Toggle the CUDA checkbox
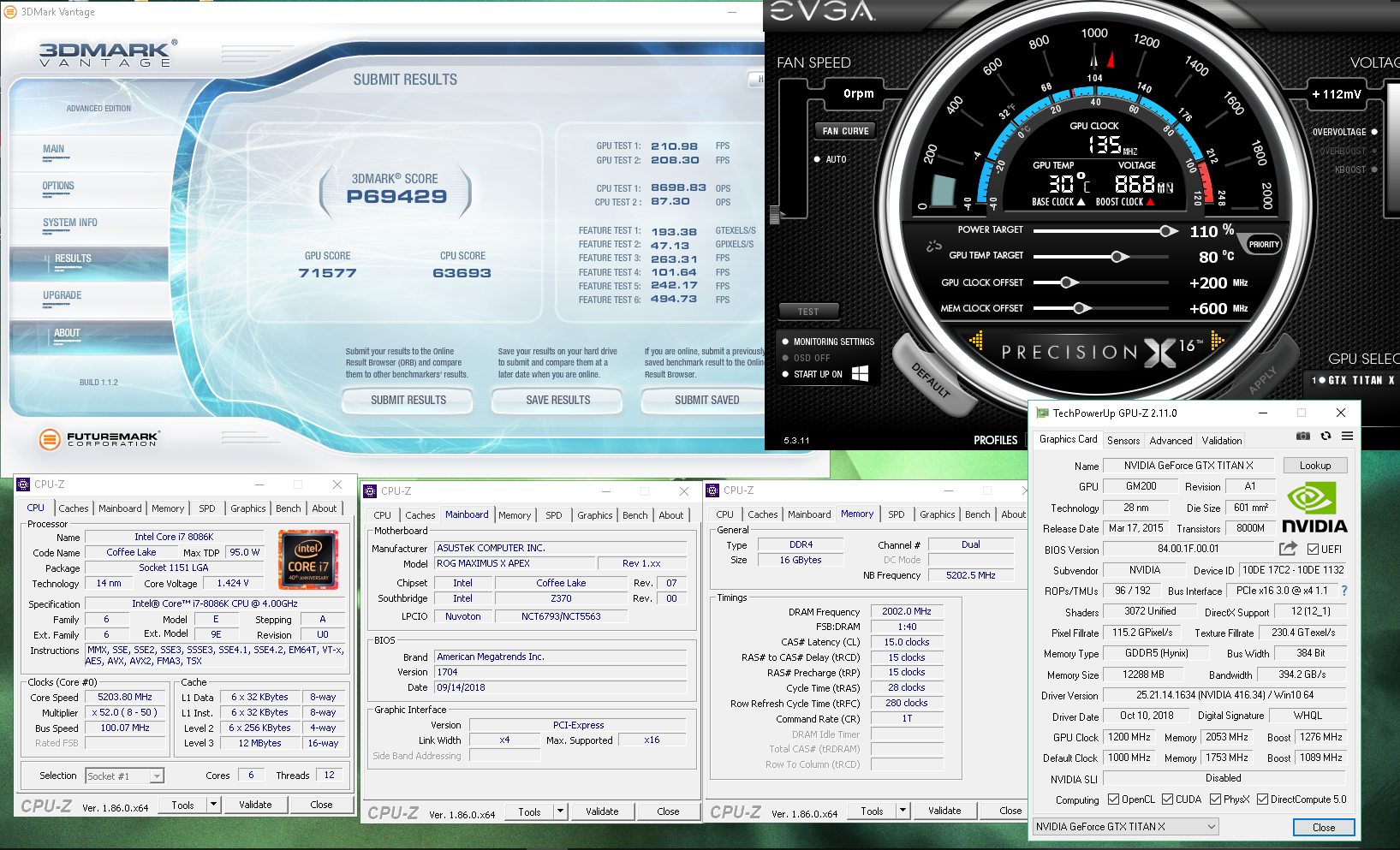 point(1167,799)
